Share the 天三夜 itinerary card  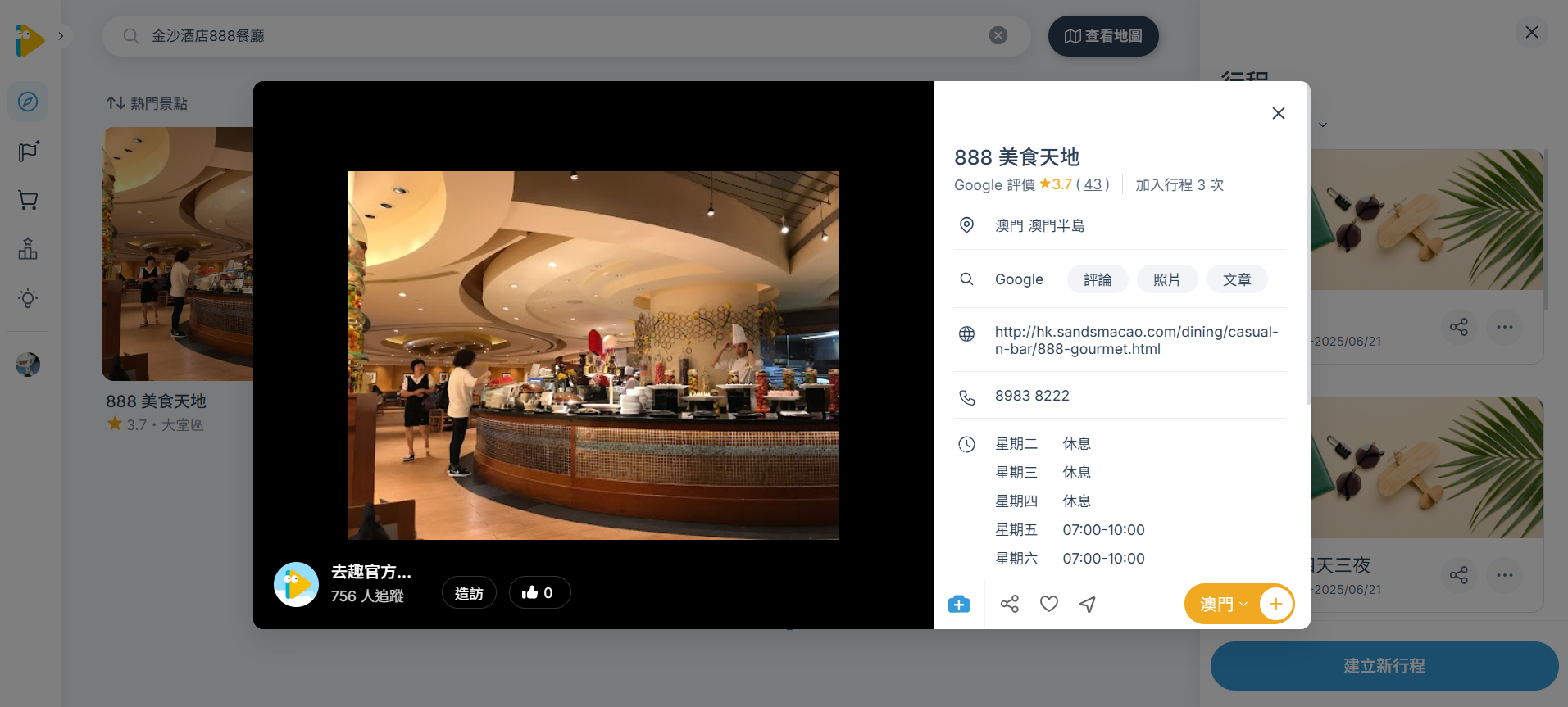click(x=1459, y=575)
